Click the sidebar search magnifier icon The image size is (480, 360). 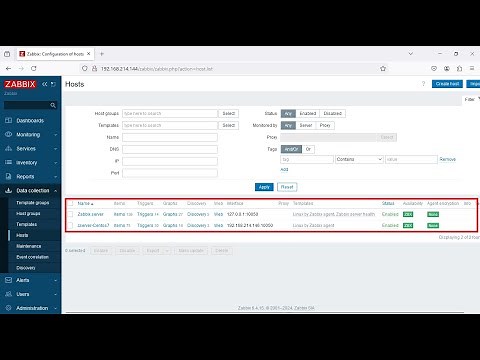(53, 105)
